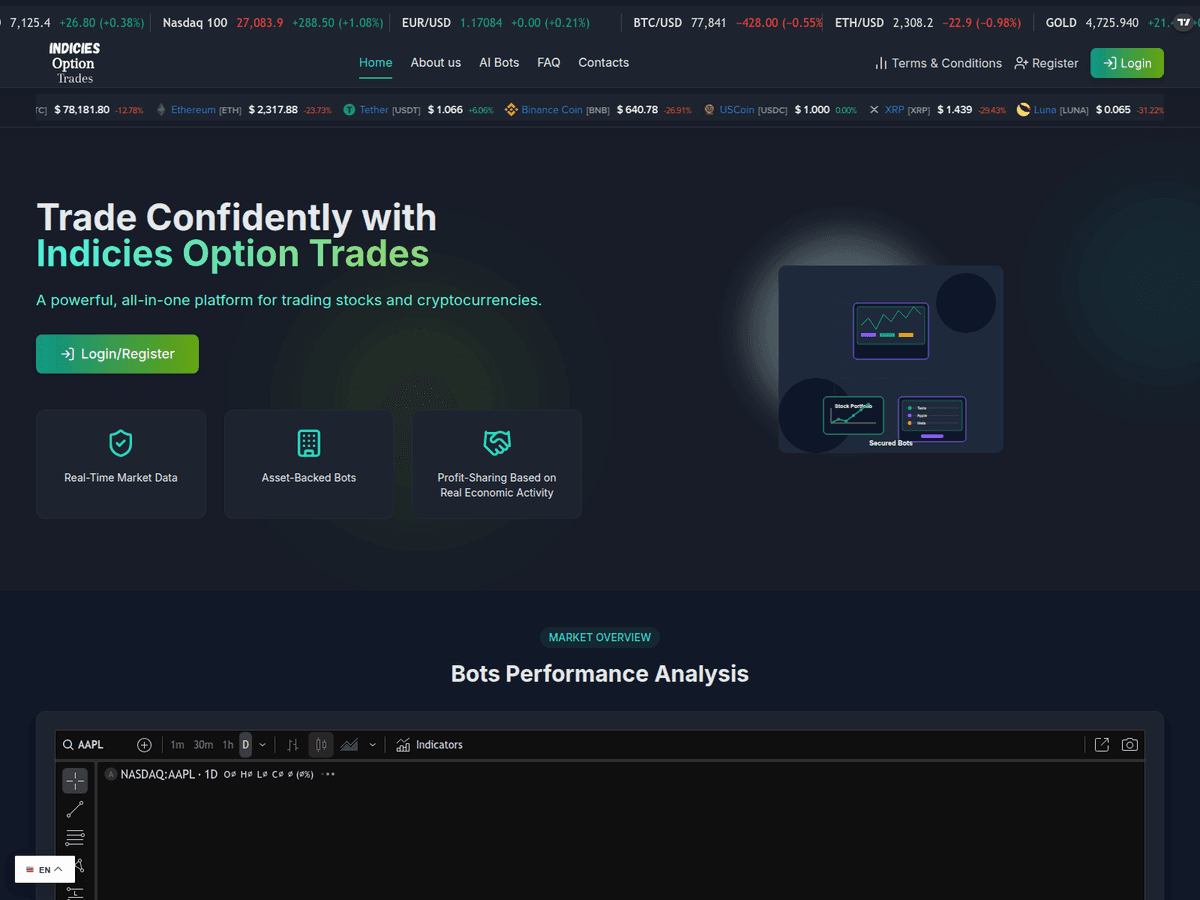Select the Fibonacci retracement tool
The image size is (1200, 900).
75,837
